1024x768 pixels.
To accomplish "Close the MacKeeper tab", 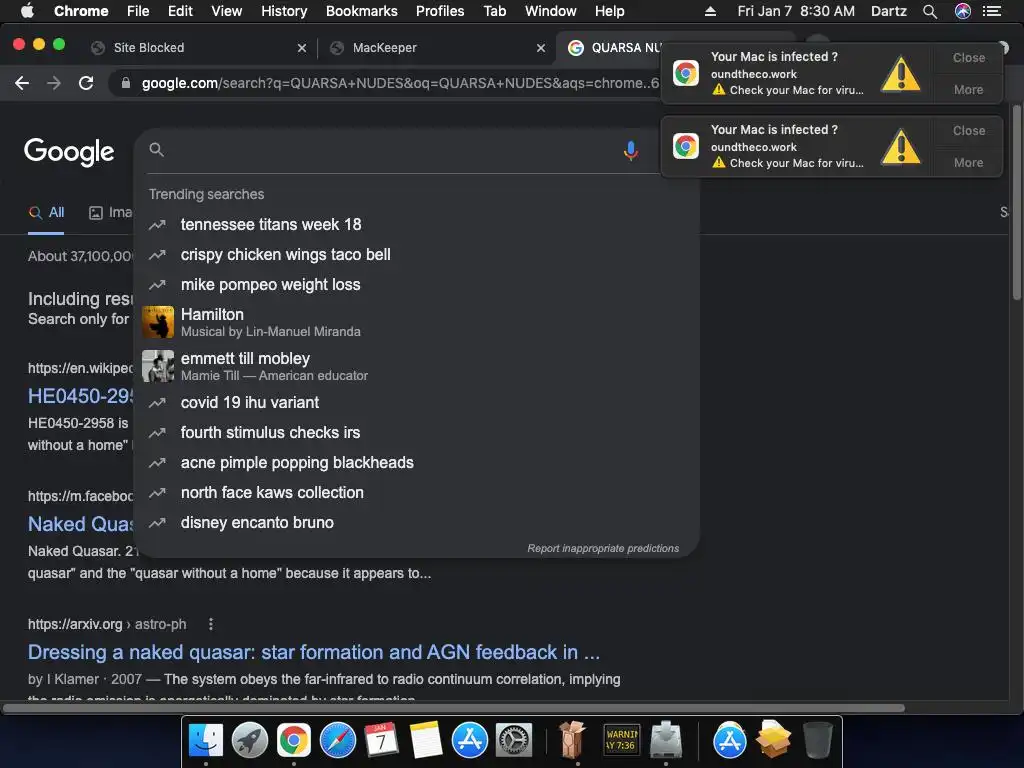I will (x=541, y=48).
